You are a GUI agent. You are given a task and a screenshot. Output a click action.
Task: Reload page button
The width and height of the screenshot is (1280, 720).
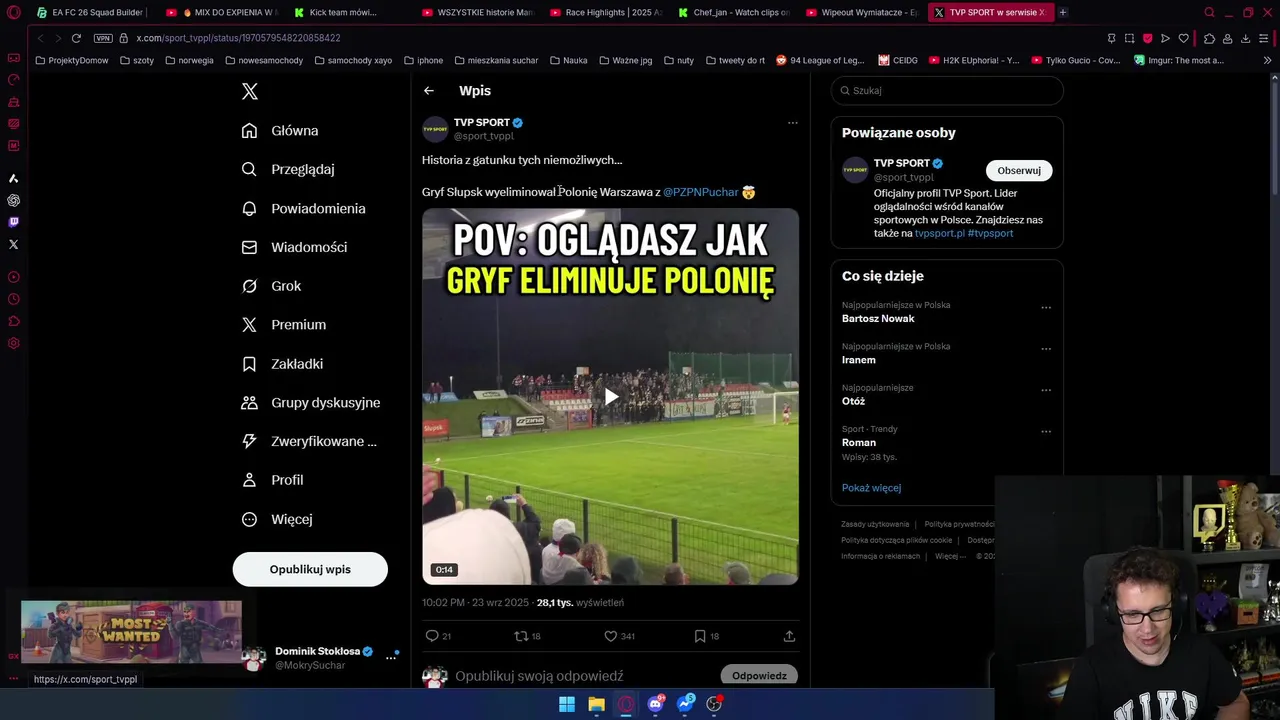(x=76, y=38)
